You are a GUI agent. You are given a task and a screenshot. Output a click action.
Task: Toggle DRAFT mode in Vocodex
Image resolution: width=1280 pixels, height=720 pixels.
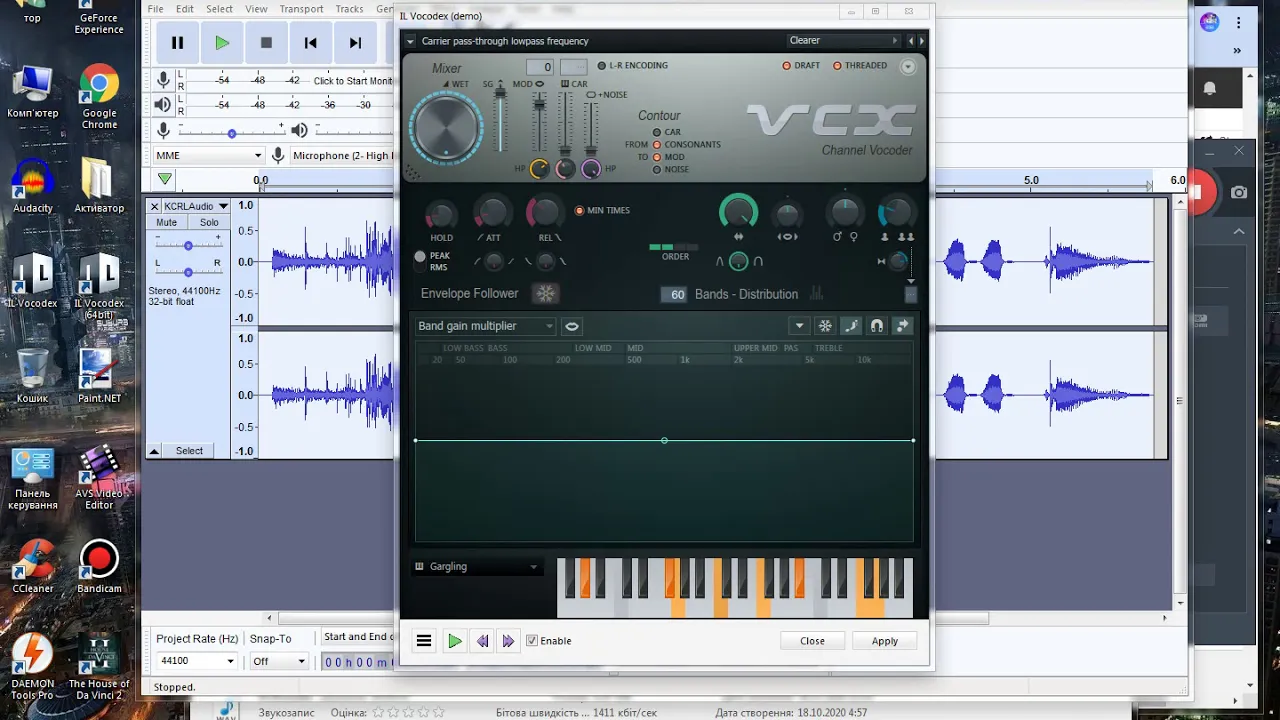point(801,66)
